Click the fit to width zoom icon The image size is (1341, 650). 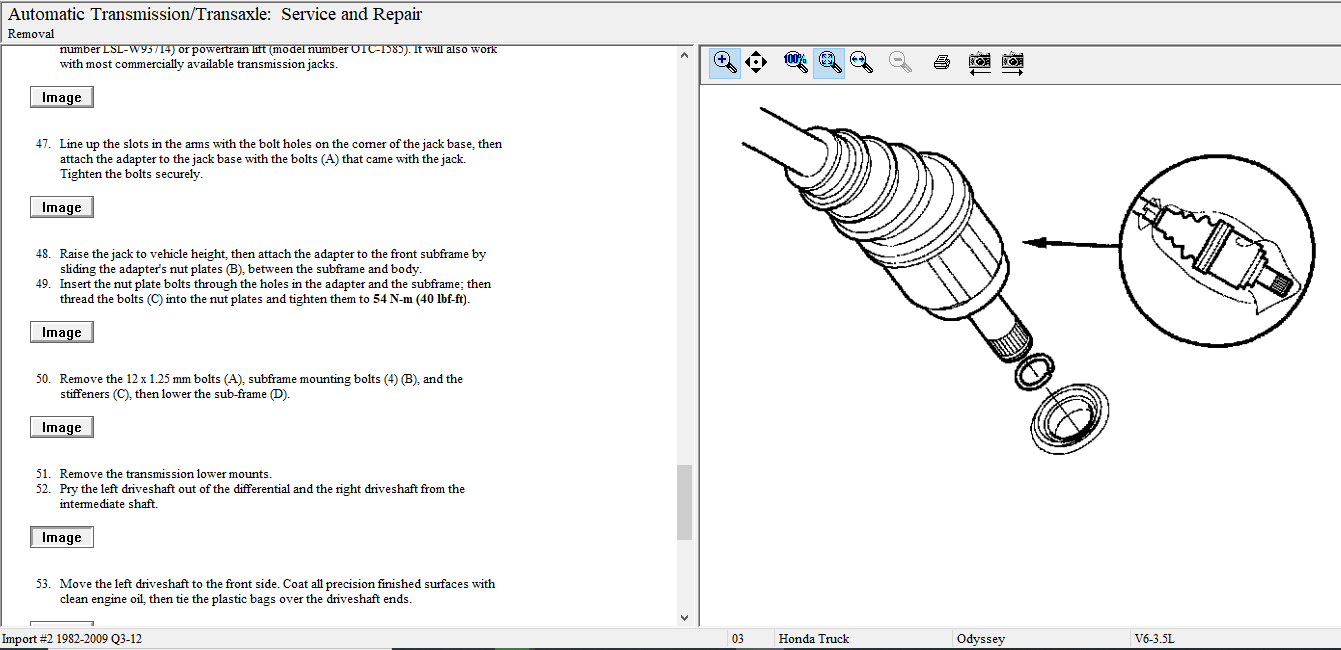pyautogui.click(x=860, y=63)
